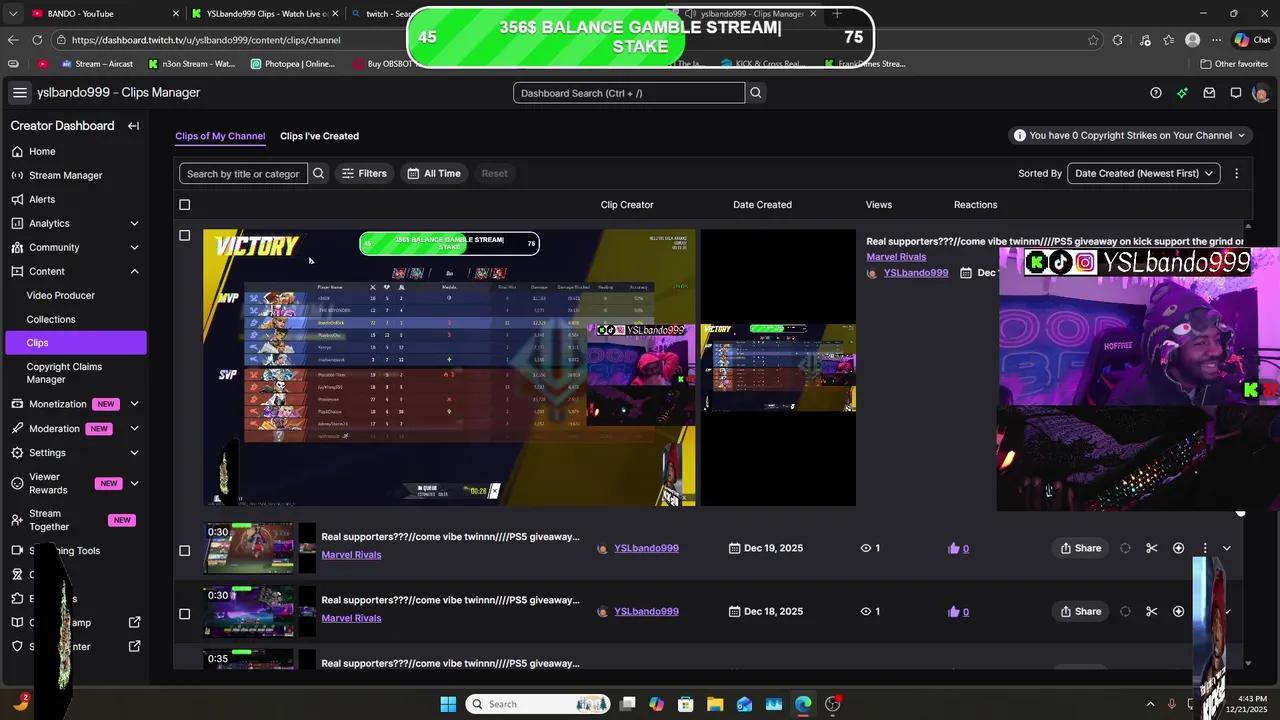1280x720 pixels.
Task: Open Marvel Rivals link in Dec 19 row
Action: pos(351,555)
